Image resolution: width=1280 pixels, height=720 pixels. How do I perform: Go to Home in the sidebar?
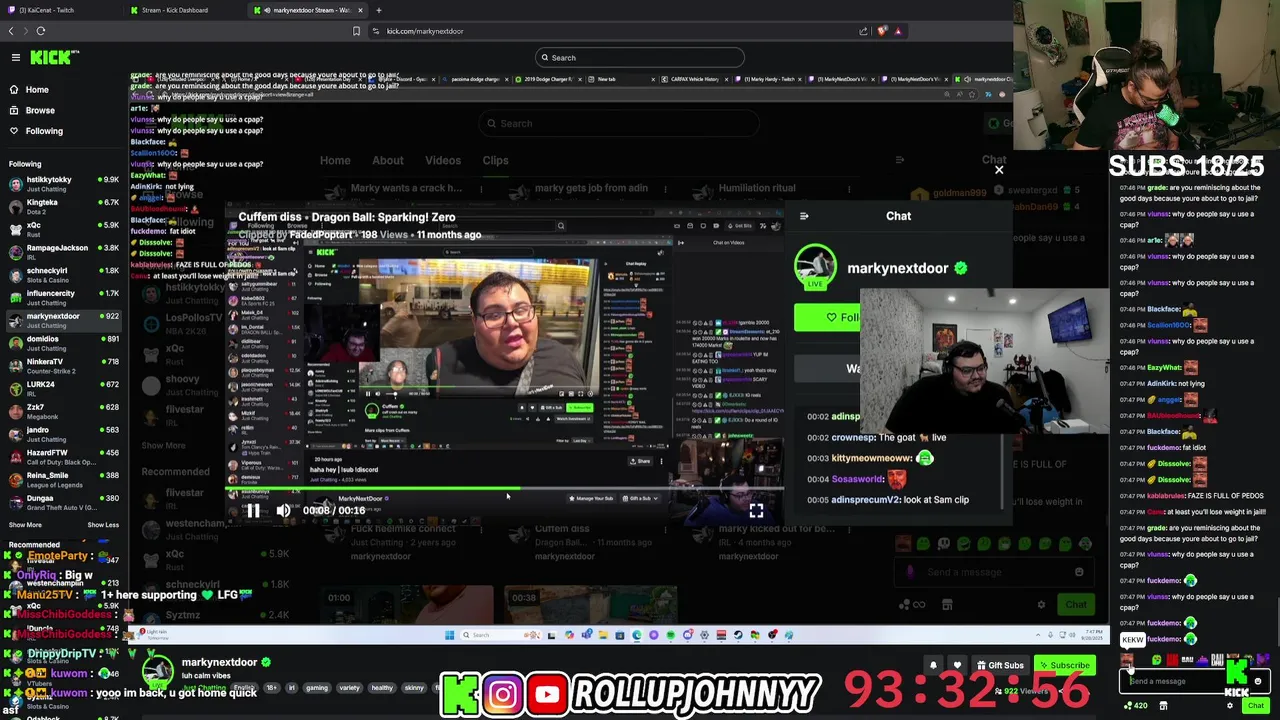37,89
